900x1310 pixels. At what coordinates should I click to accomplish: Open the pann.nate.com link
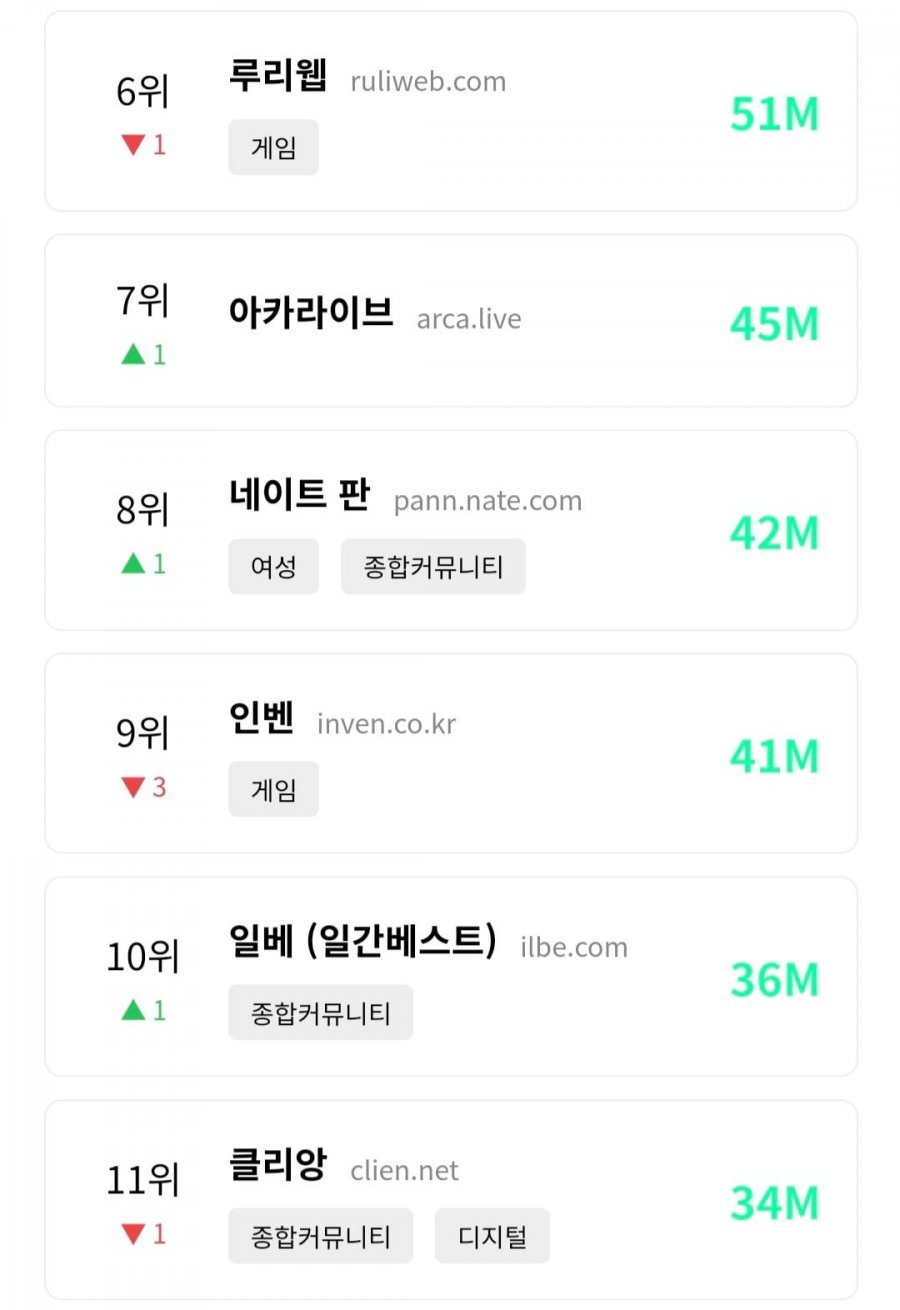(488, 501)
